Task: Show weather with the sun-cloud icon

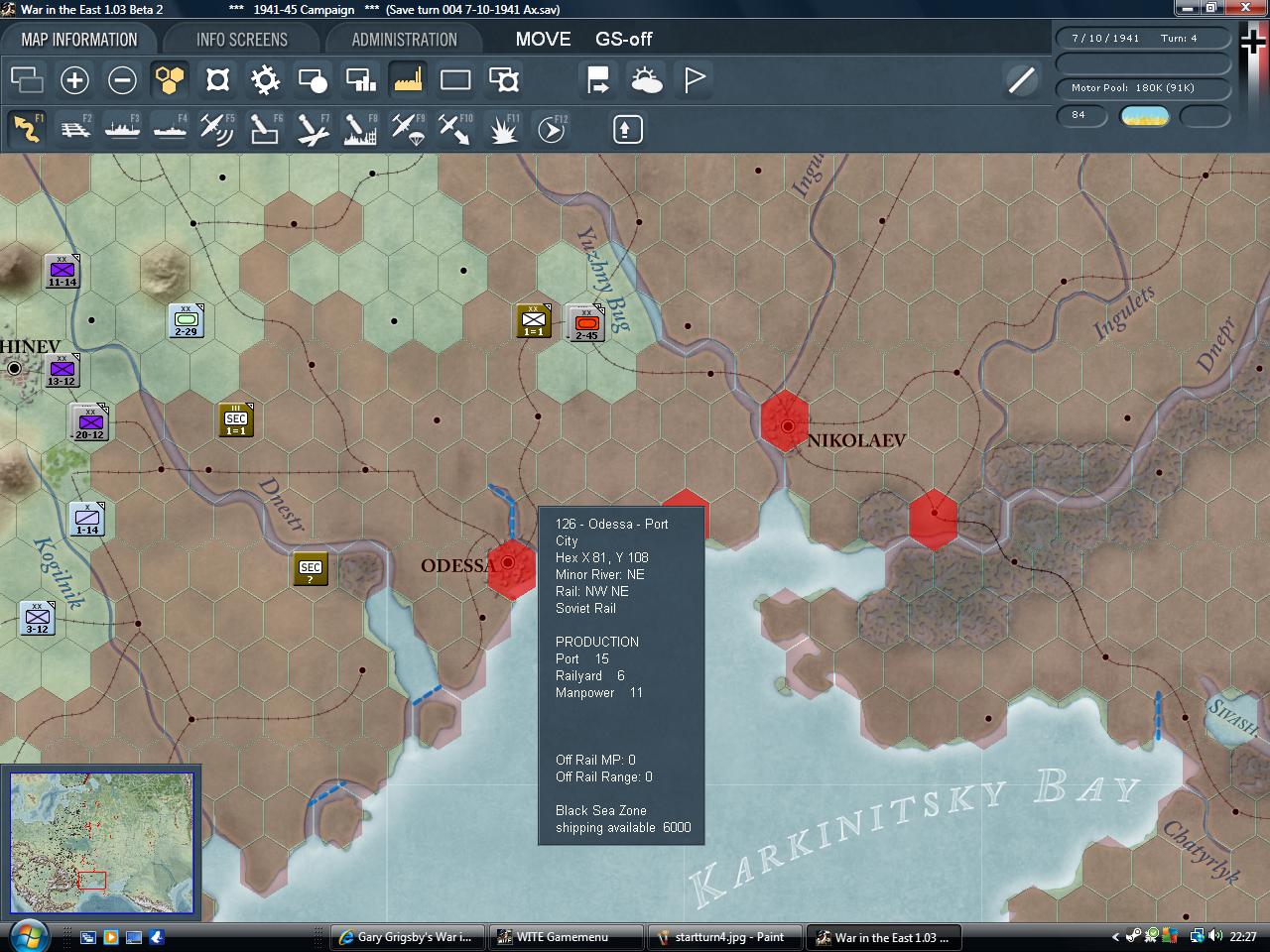Action: point(646,79)
